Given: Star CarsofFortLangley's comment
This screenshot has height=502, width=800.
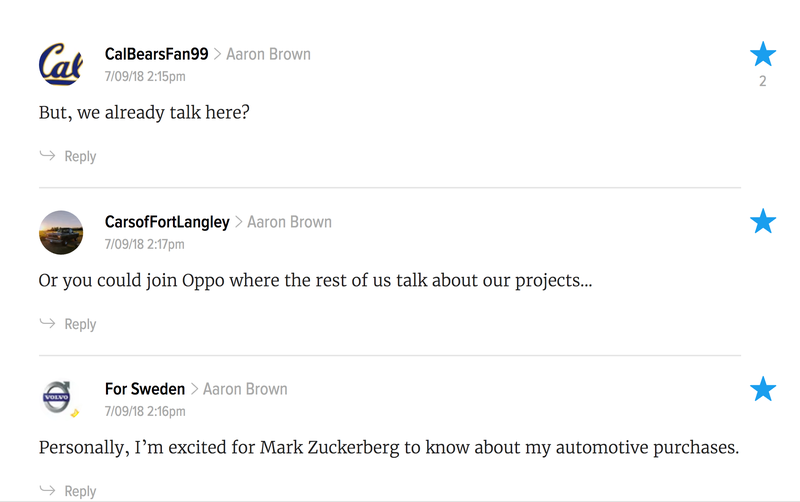Looking at the screenshot, I should coord(763,221).
